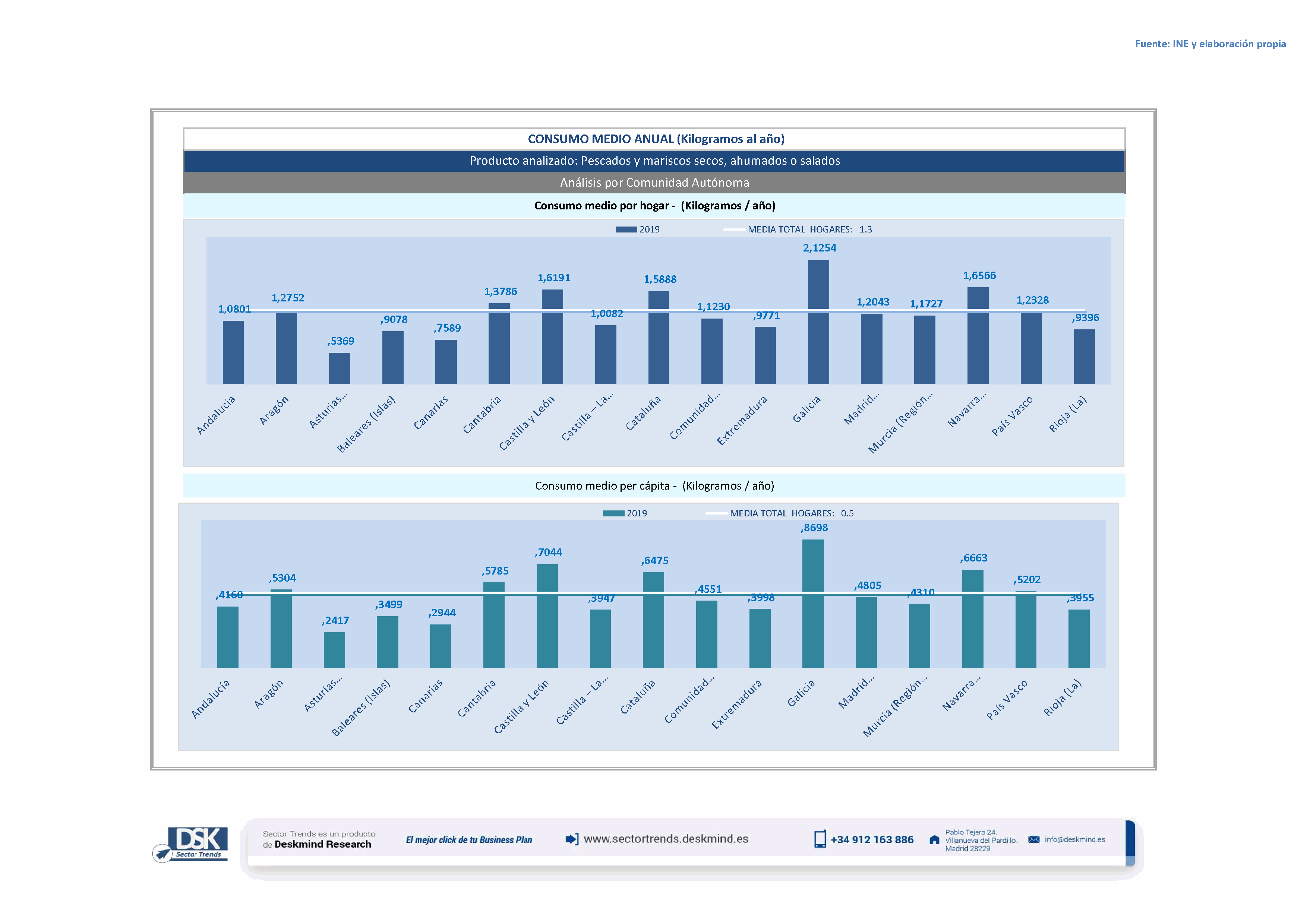Click the 'Análisis por Comunidad Autónoma' gray header
Screen dimensions: 1307x924
coord(654,183)
